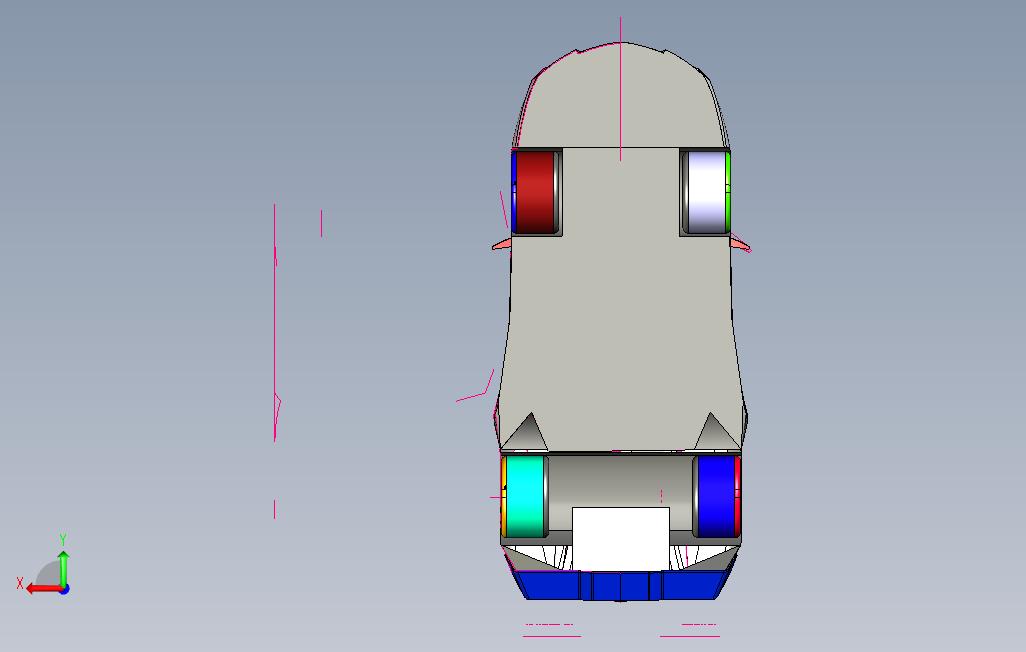Select the red front wheel of car
1026x652 pixels.
537,191
